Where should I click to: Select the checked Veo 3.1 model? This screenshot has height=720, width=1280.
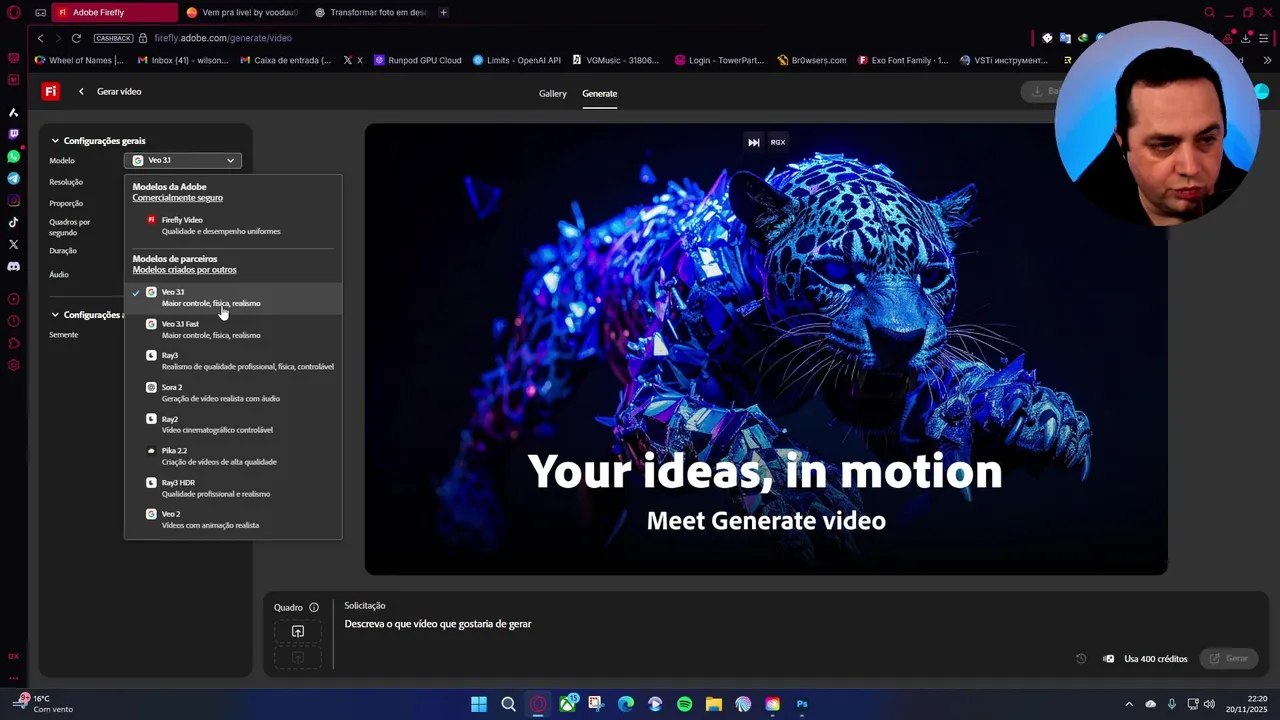tap(233, 297)
